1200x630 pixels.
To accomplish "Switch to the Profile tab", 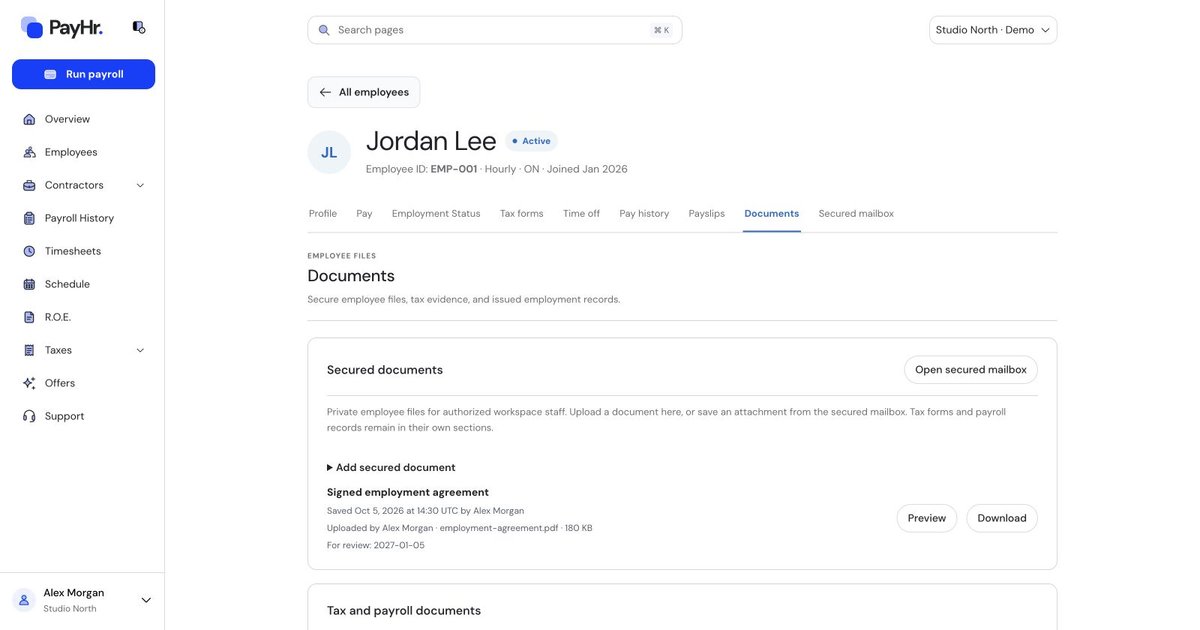I will (x=323, y=213).
